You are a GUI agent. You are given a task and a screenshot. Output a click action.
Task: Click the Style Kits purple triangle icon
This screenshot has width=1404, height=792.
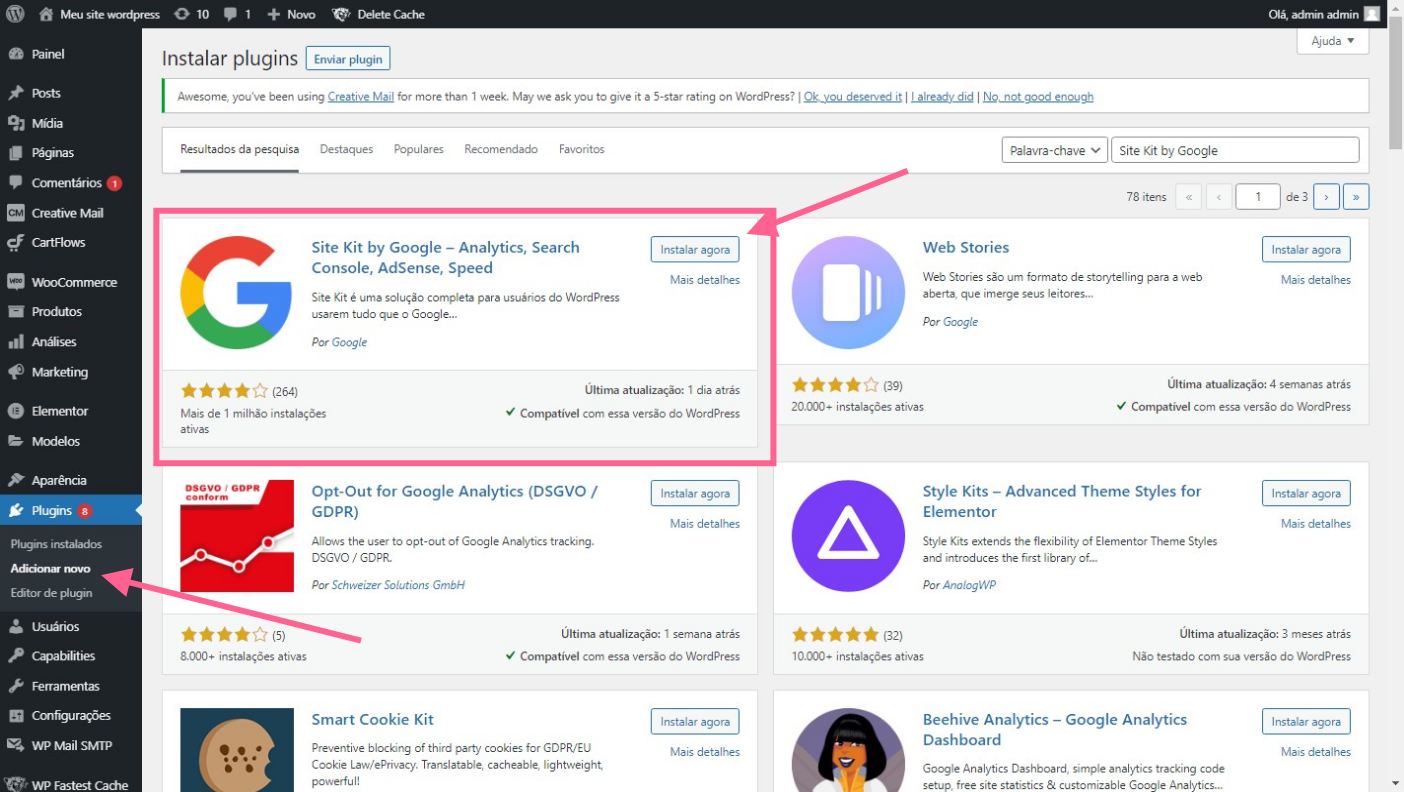click(x=848, y=537)
